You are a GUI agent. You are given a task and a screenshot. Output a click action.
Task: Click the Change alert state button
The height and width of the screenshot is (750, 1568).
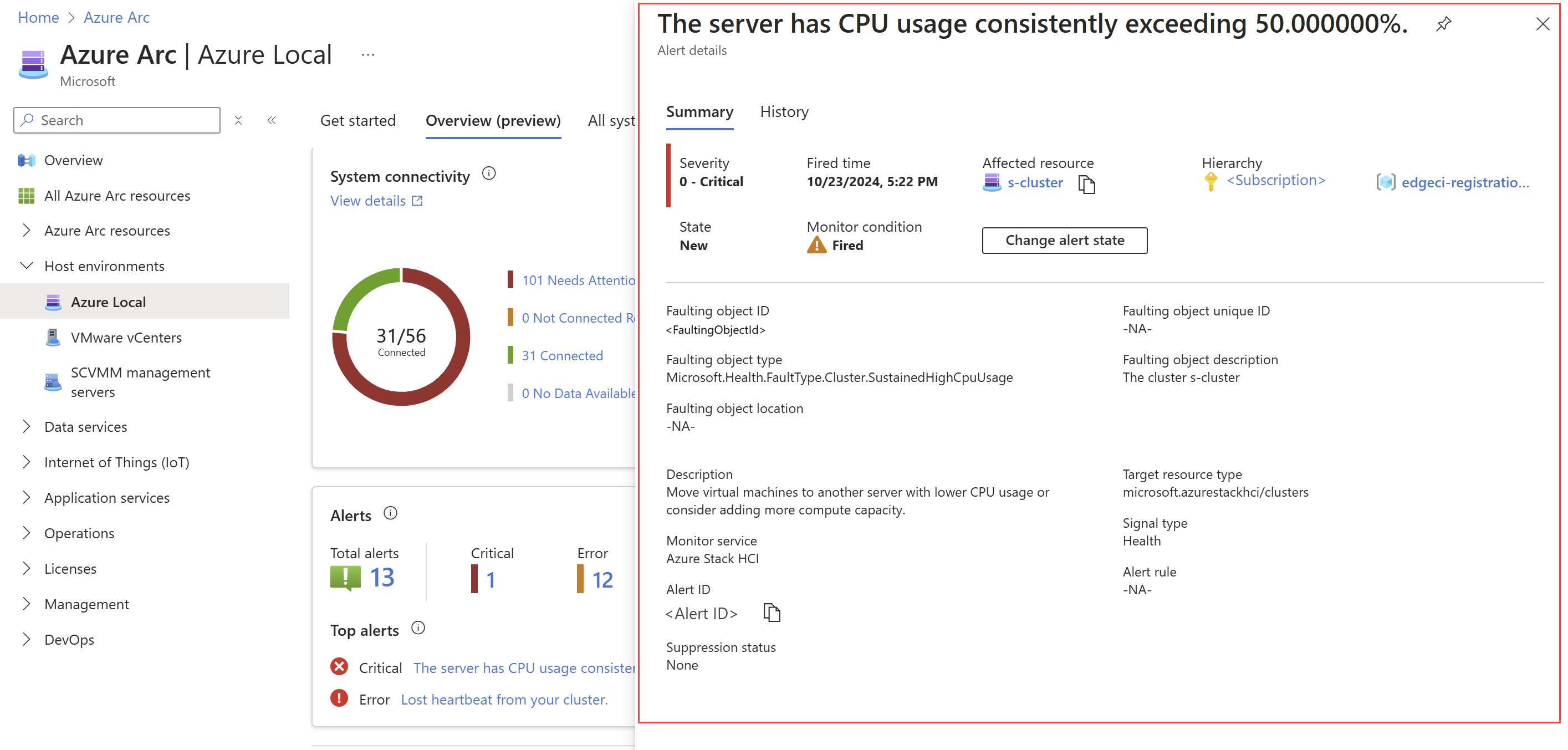click(1064, 241)
